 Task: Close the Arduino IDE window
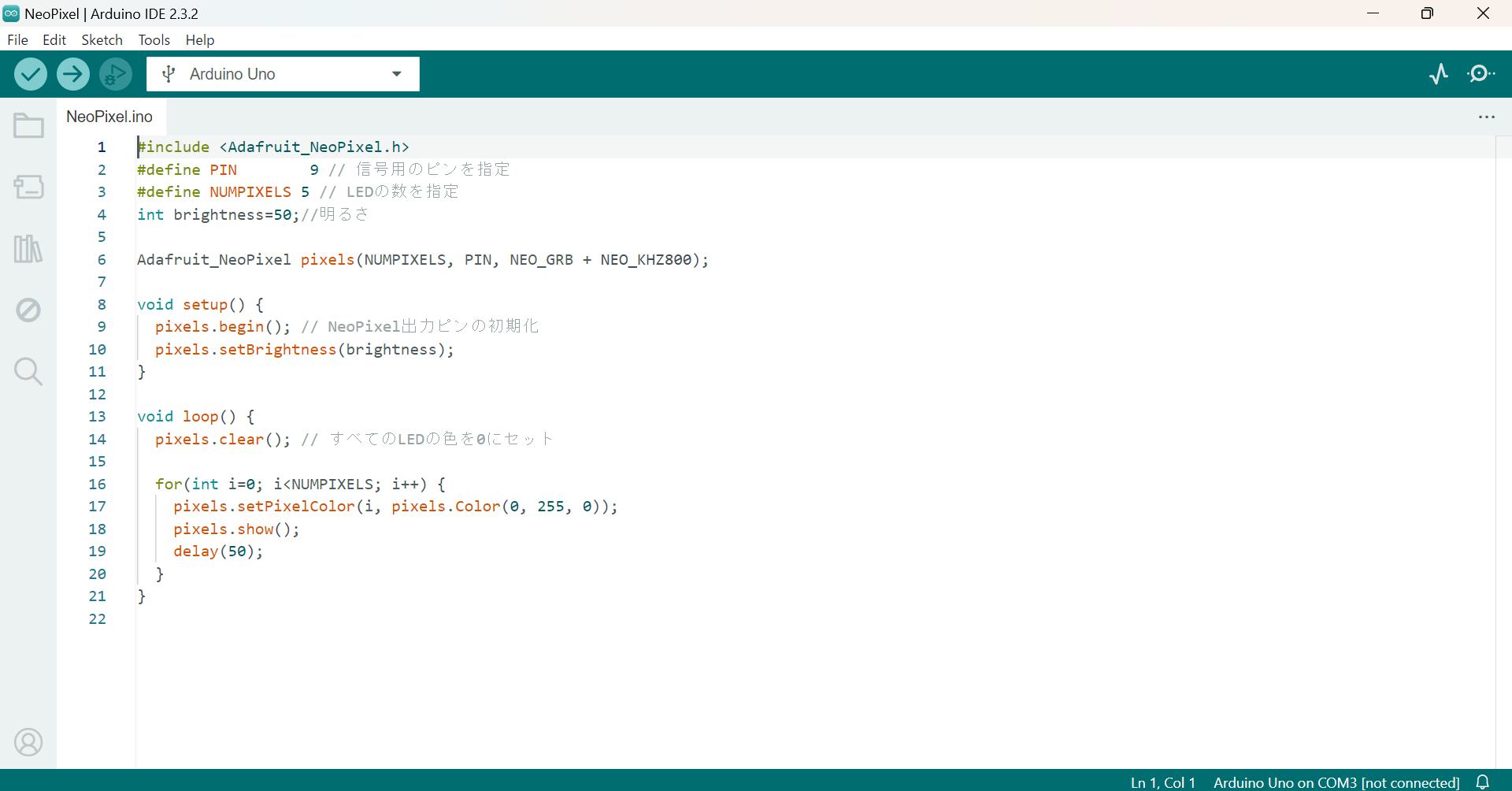coord(1483,13)
